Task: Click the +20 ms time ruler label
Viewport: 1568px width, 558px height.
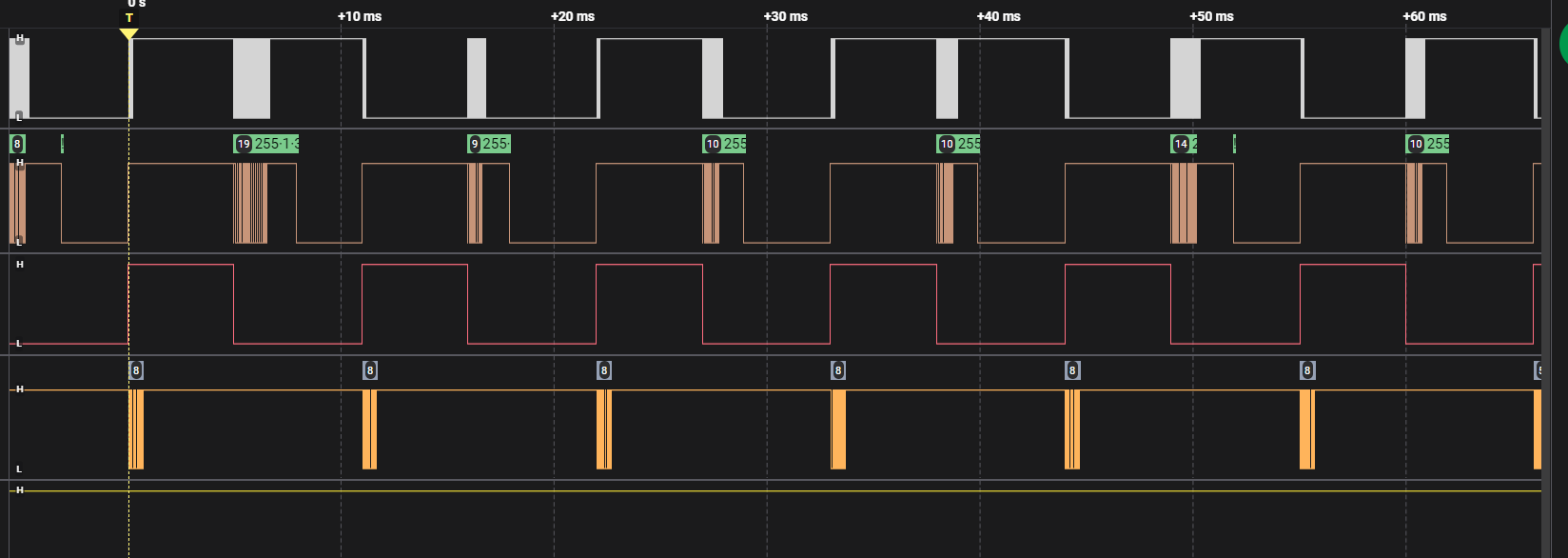Action: 573,16
